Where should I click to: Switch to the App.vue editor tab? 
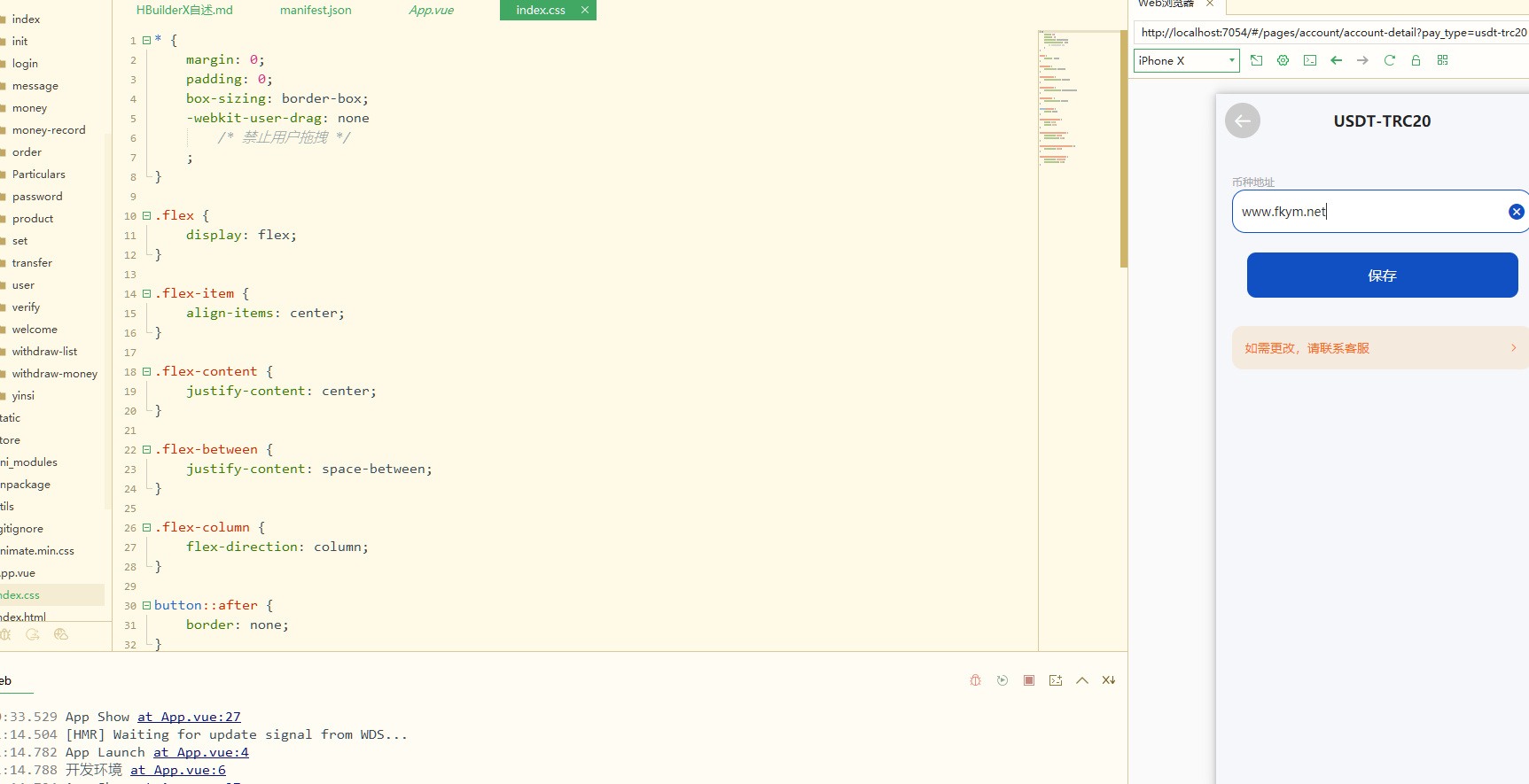(x=431, y=10)
